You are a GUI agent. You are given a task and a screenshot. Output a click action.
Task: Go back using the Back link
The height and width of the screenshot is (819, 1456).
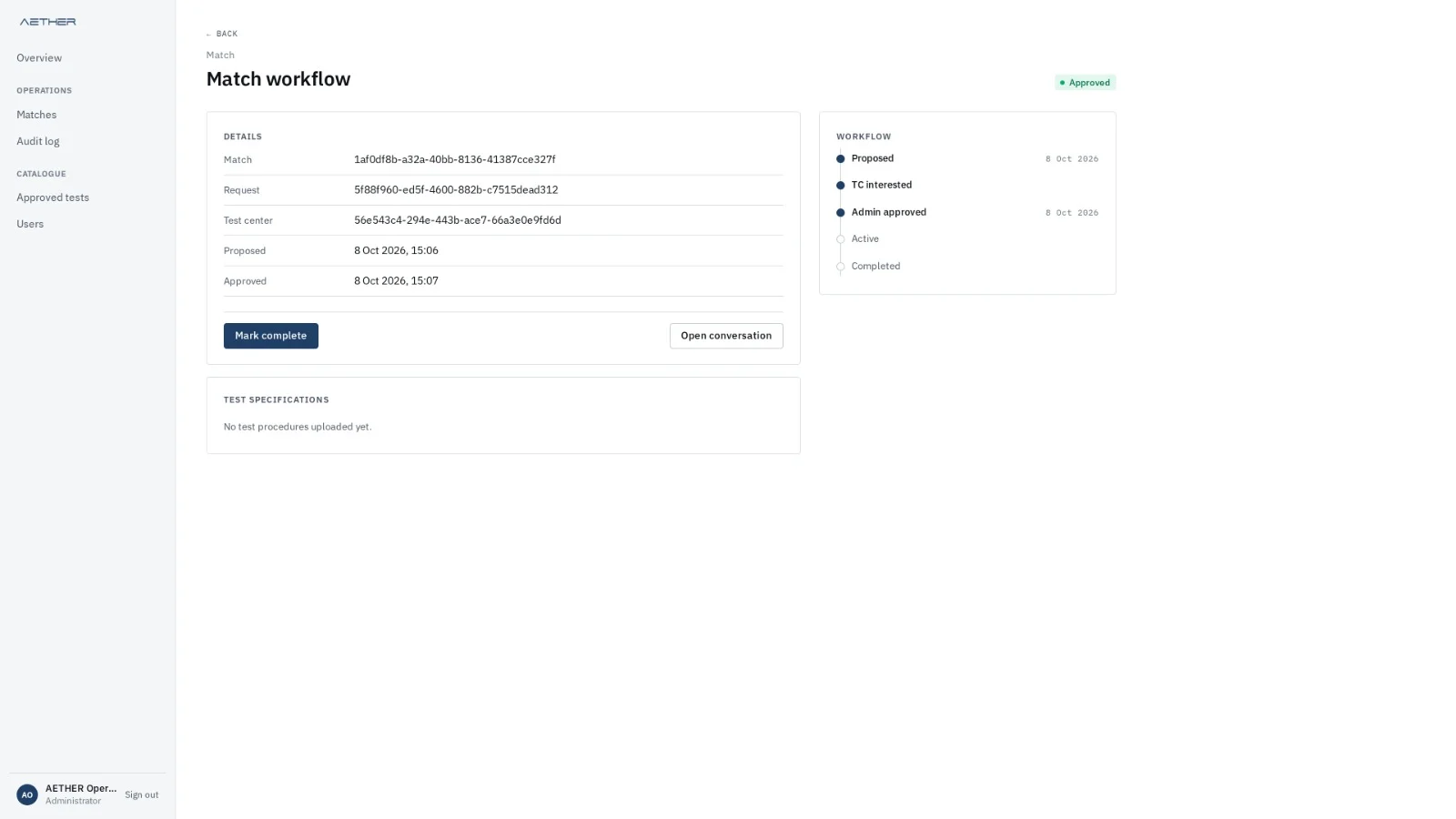click(222, 34)
